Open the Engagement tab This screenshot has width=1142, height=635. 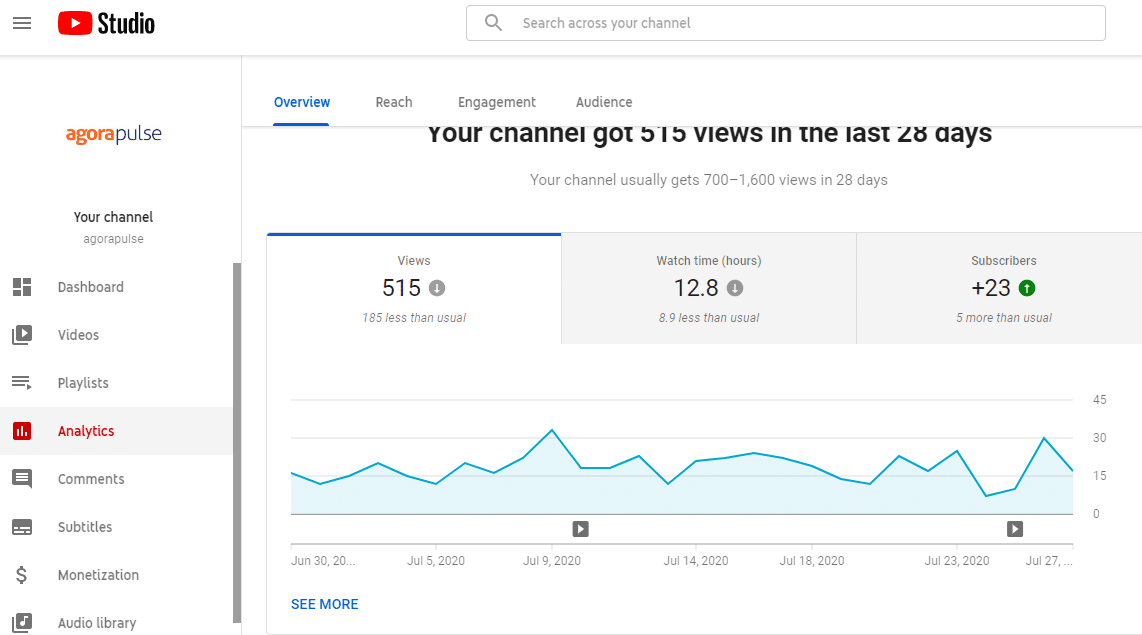pyautogui.click(x=497, y=102)
